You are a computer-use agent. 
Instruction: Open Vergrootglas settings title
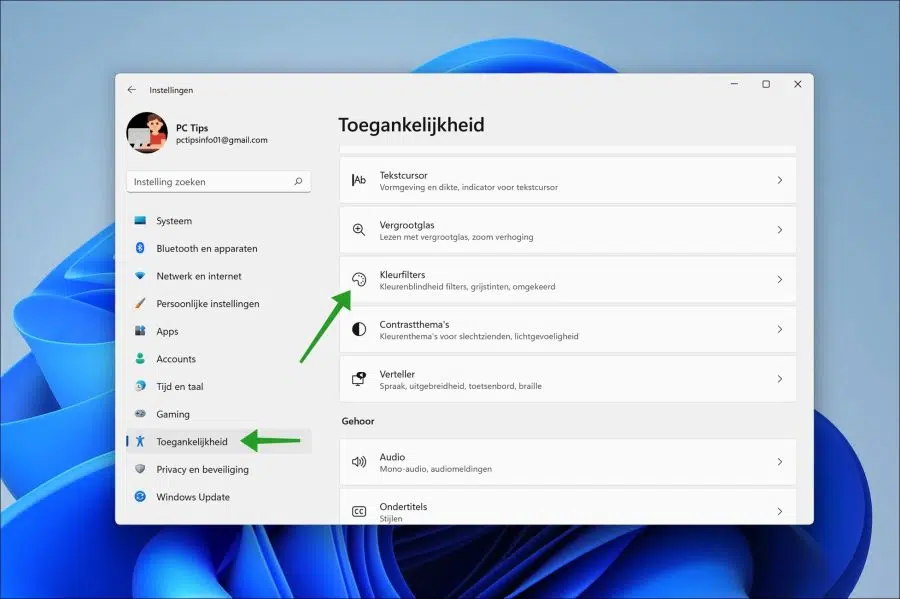coord(406,225)
